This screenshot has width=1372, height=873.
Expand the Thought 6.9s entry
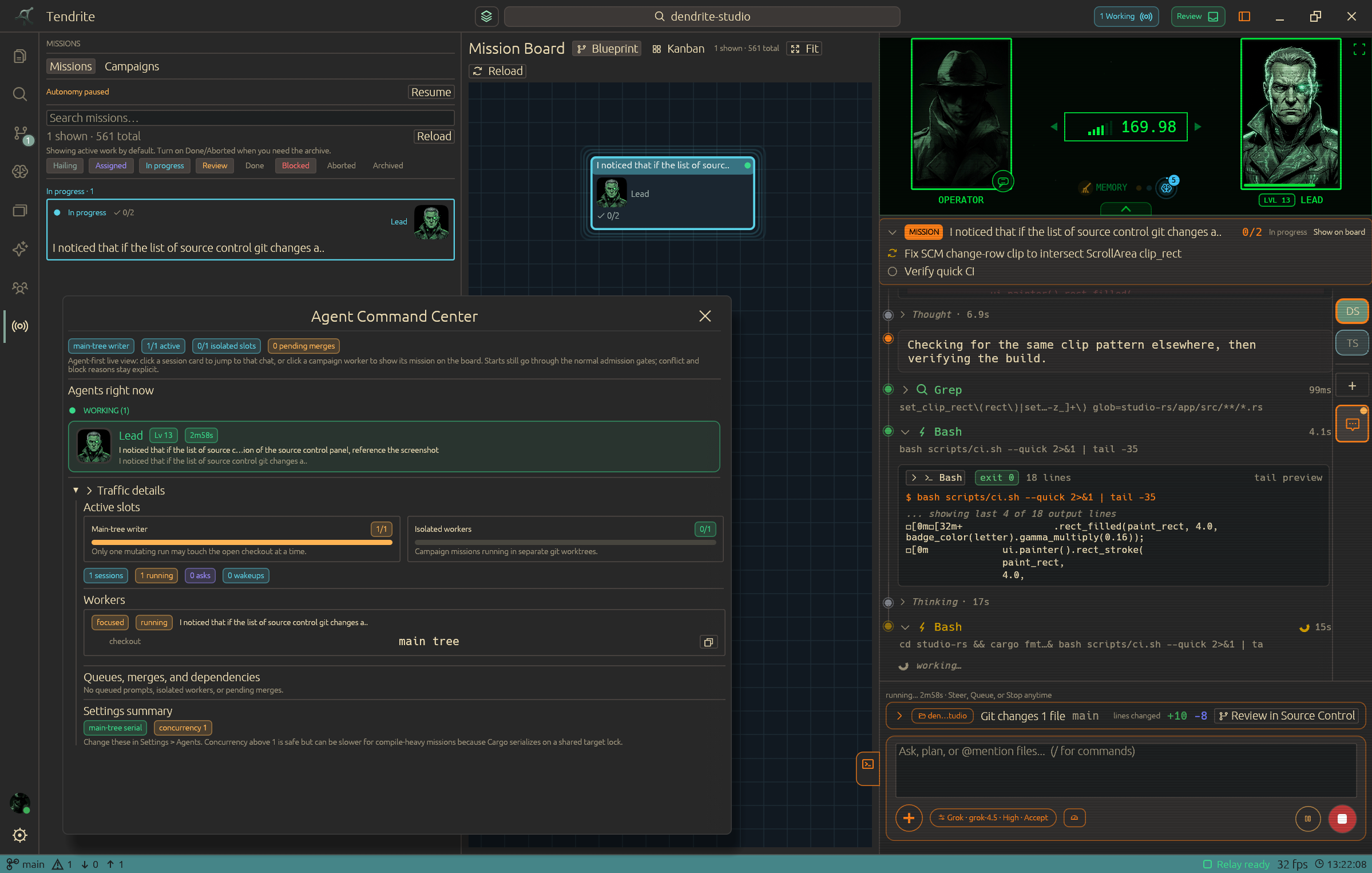point(903,314)
